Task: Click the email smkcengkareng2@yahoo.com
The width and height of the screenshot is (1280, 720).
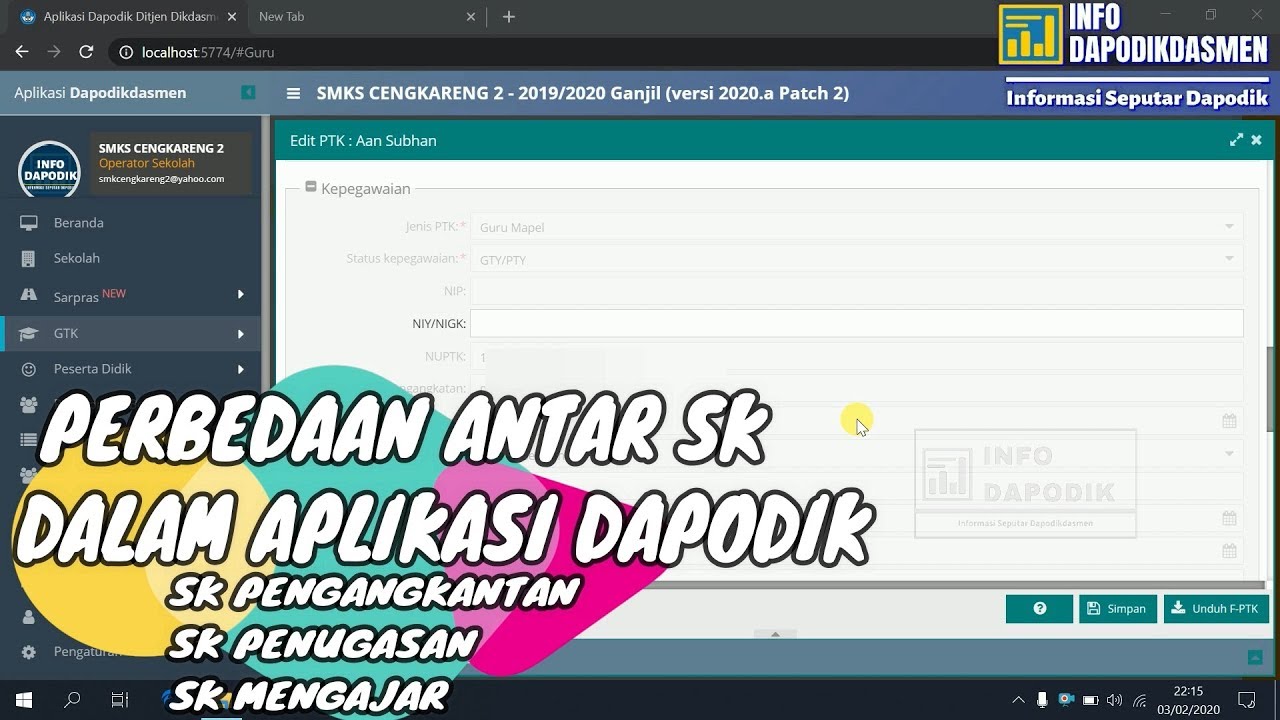Action: 161,179
